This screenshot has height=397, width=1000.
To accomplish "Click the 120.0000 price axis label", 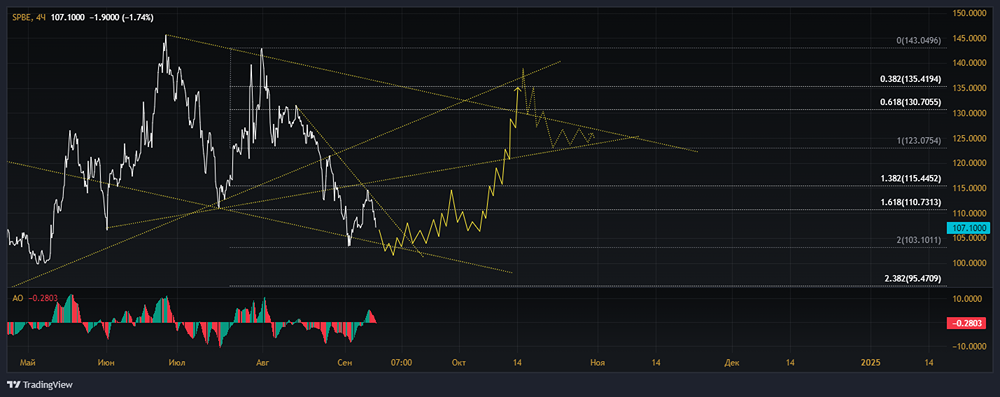I will coord(969,163).
